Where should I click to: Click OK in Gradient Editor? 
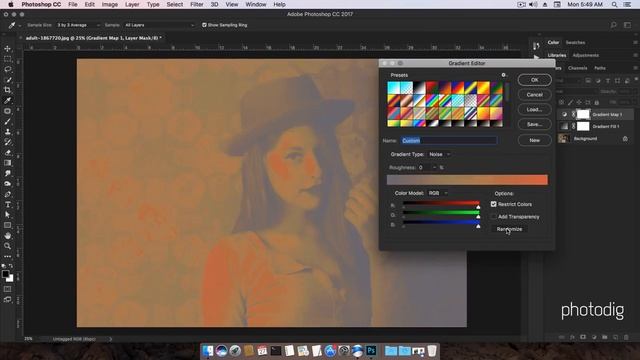click(535, 80)
